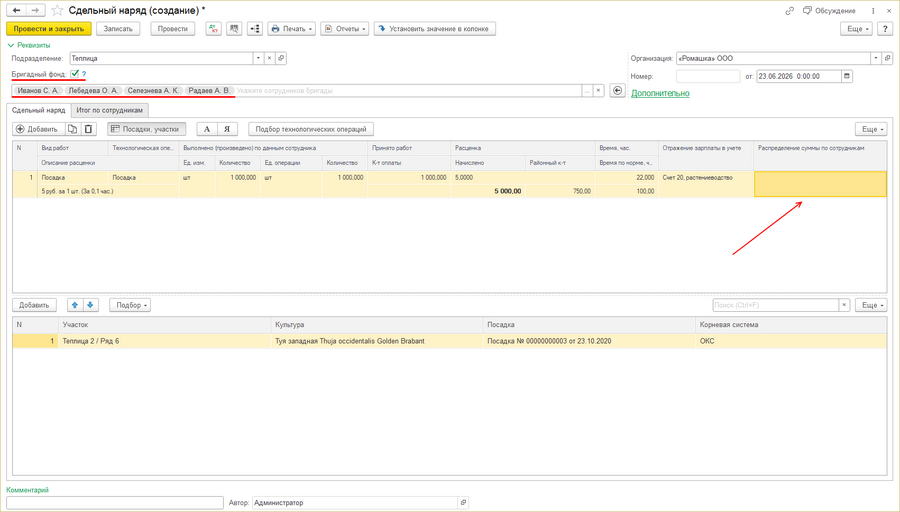Open the Автор record with its open icon
The width and height of the screenshot is (900, 512).
[x=463, y=502]
